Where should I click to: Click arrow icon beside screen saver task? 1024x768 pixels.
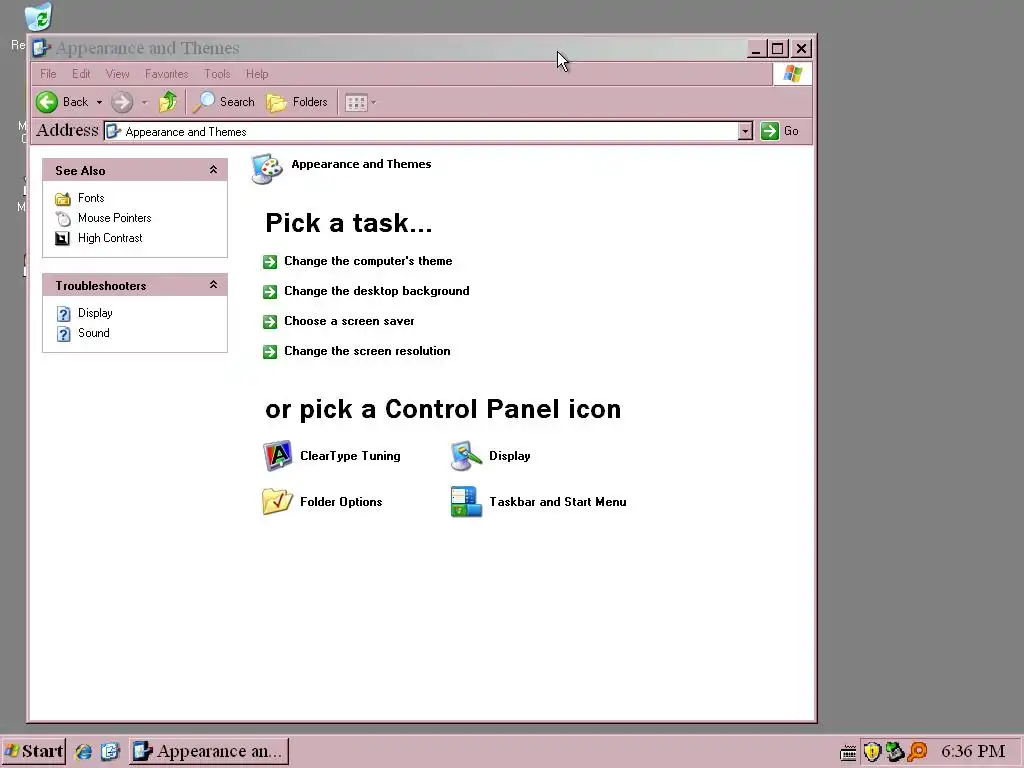[x=270, y=322]
